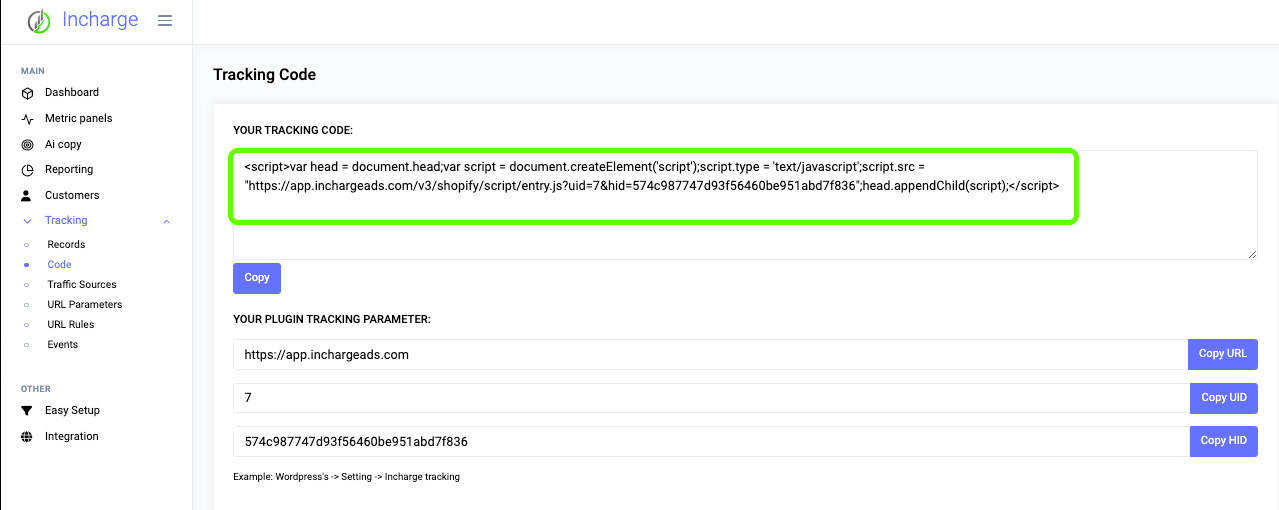Click the Ai copy target icon

tap(27, 145)
